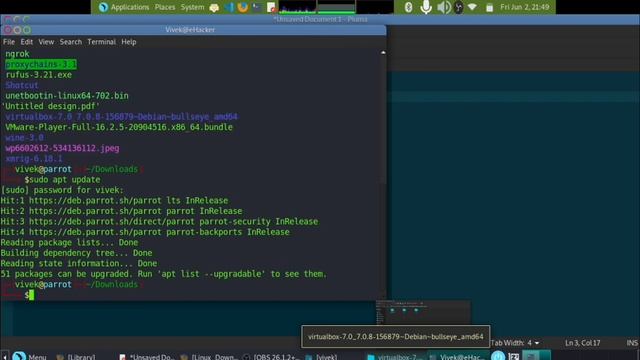
Task: Click the xmrig-6.18.1 entry
Action: click(33, 158)
